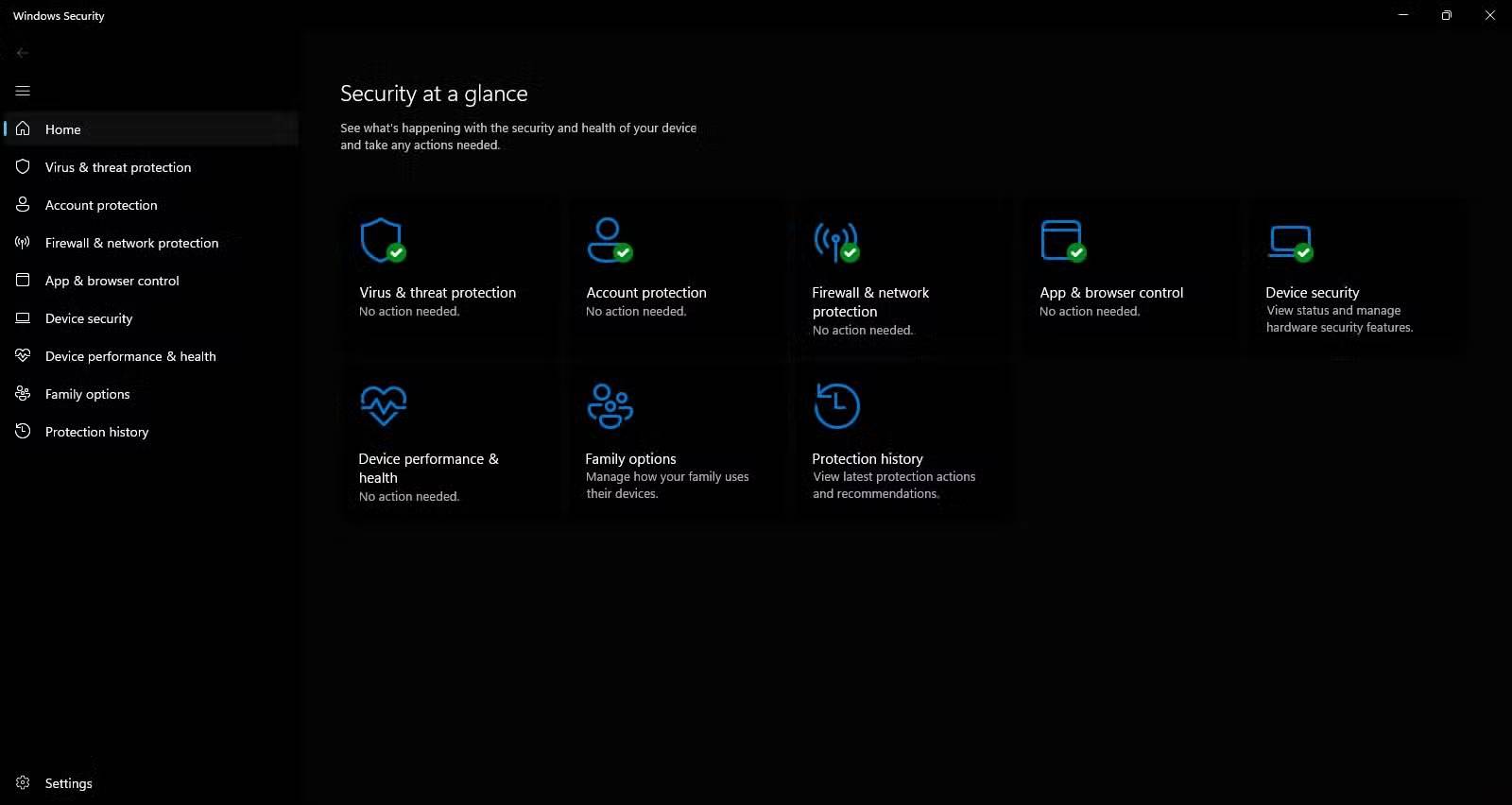The height and width of the screenshot is (805, 1512).
Task: Click the laptop icon for Device security in sidebar
Action: point(23,318)
